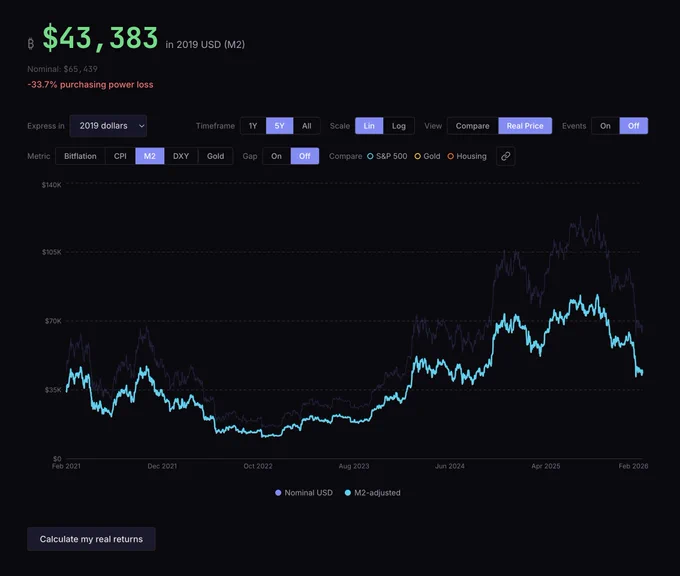Enable S&P 500 comparison
The image size is (680, 576).
pyautogui.click(x=387, y=156)
